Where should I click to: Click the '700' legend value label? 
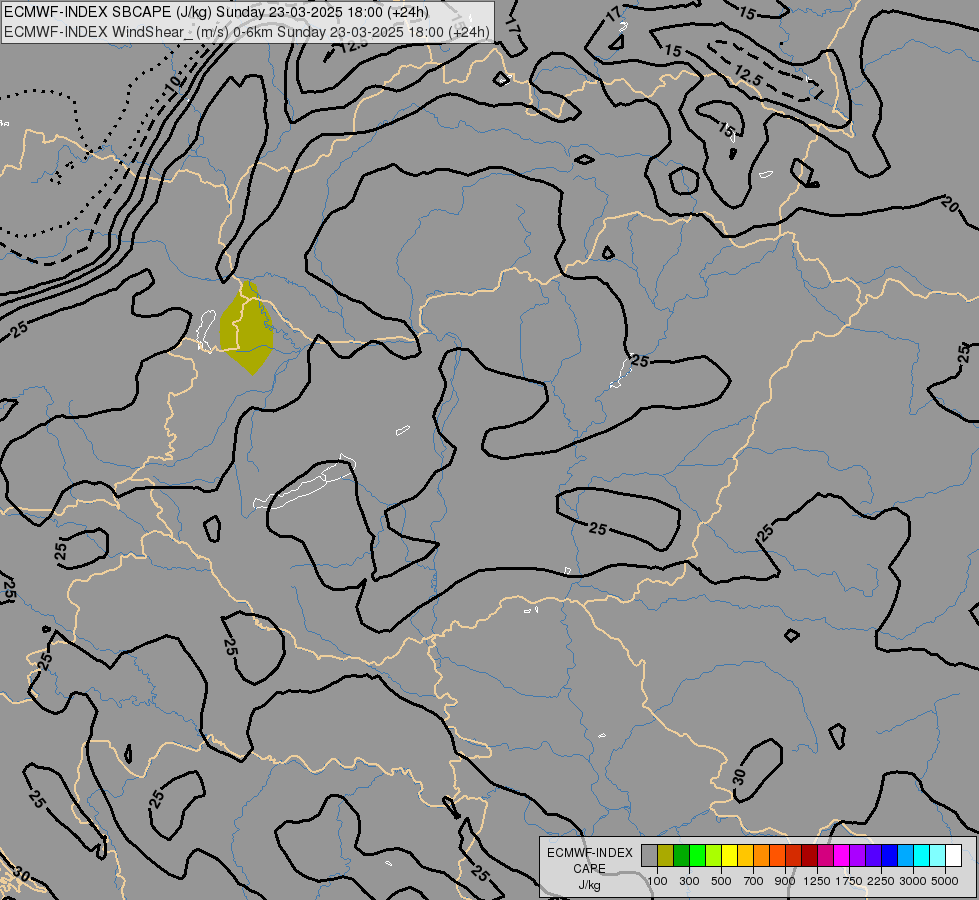(x=754, y=881)
